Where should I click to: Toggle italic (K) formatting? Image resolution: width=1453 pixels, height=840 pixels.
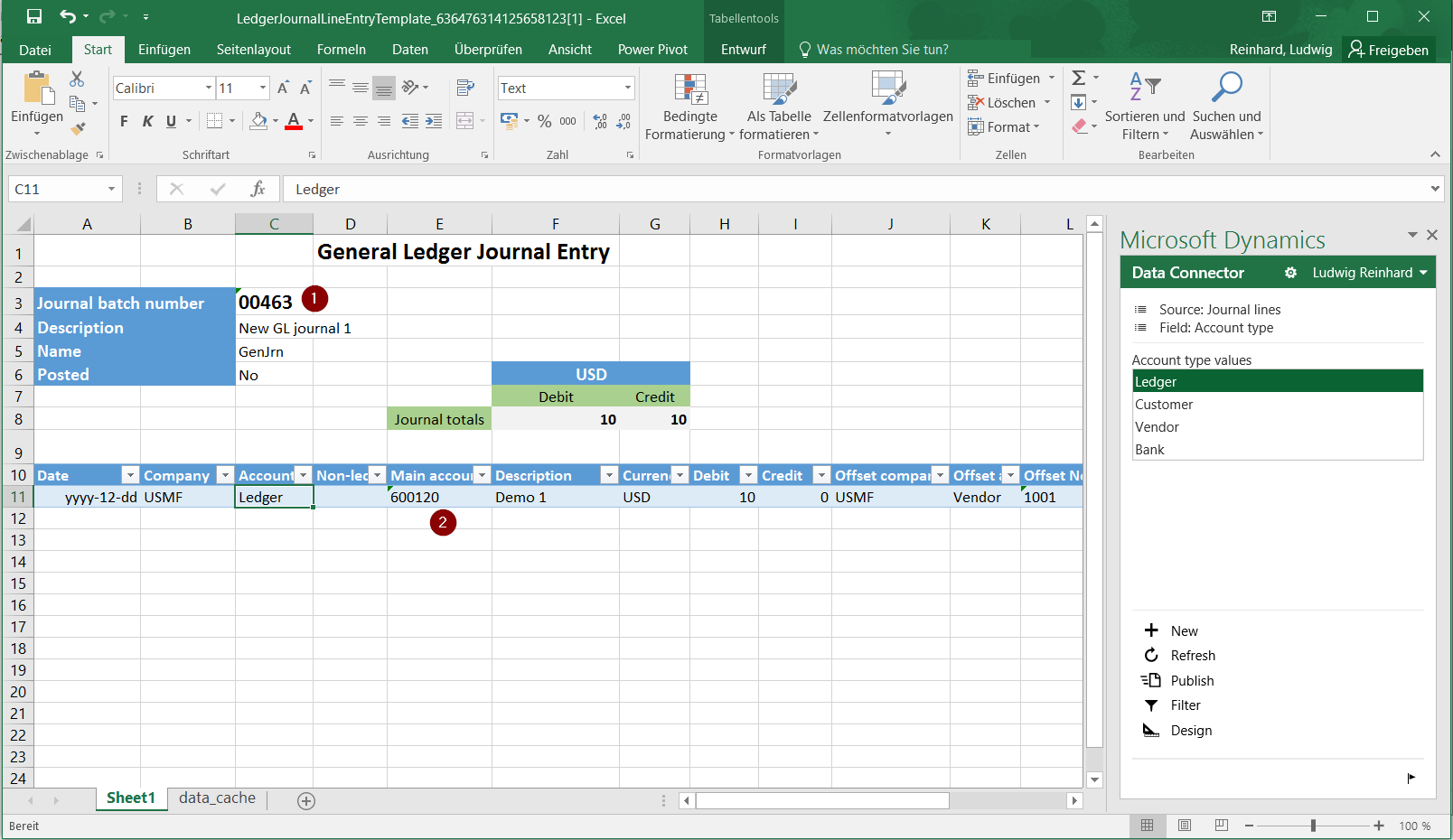pos(147,121)
